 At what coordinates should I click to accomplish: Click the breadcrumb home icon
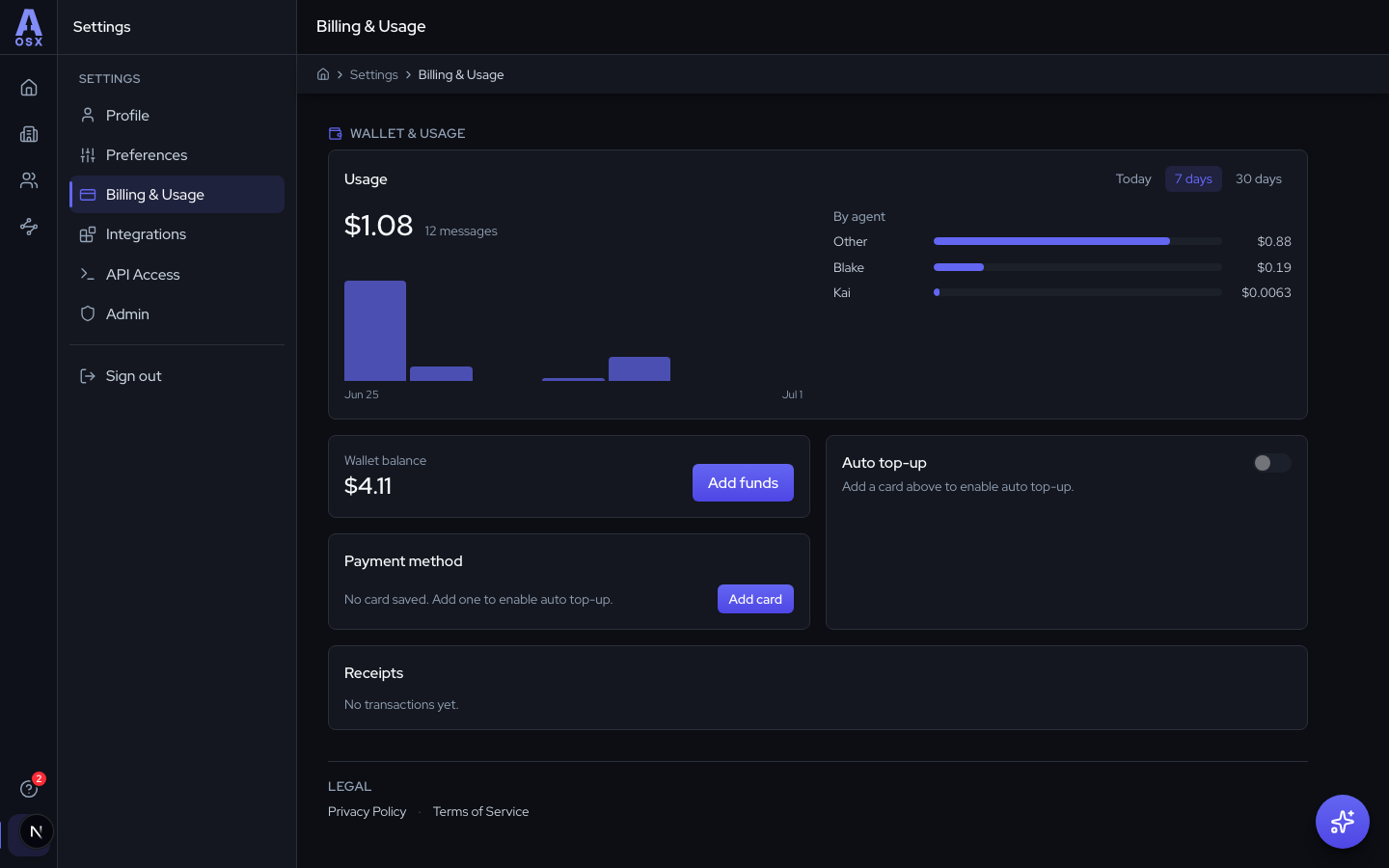pyautogui.click(x=323, y=74)
